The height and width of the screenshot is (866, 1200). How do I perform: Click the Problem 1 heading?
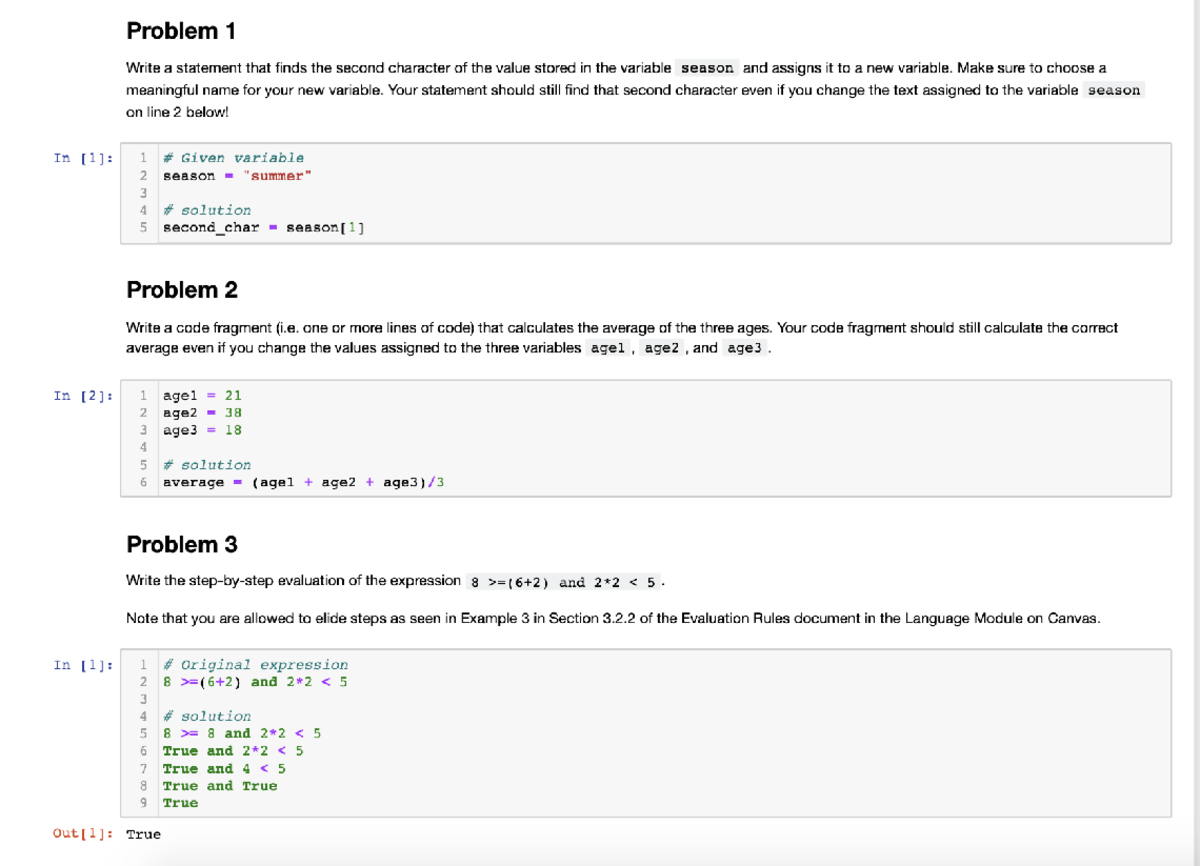coord(181,31)
